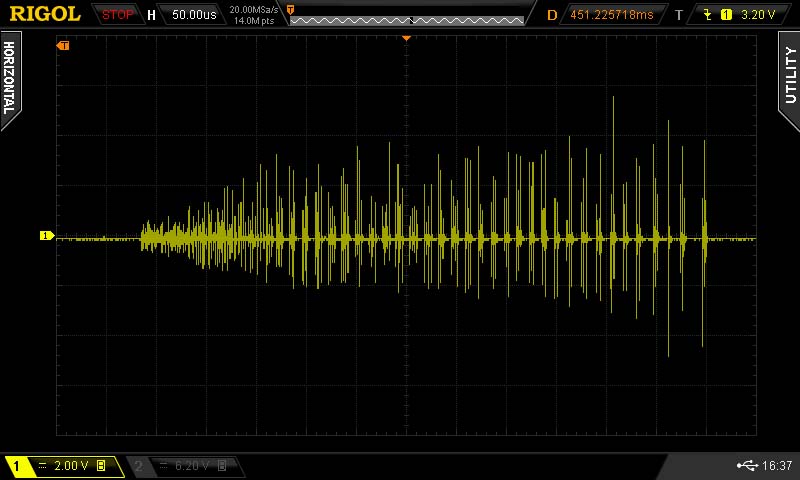Image resolution: width=800 pixels, height=480 pixels.
Task: Select the D delay value 451.225718ms
Action: click(x=611, y=15)
